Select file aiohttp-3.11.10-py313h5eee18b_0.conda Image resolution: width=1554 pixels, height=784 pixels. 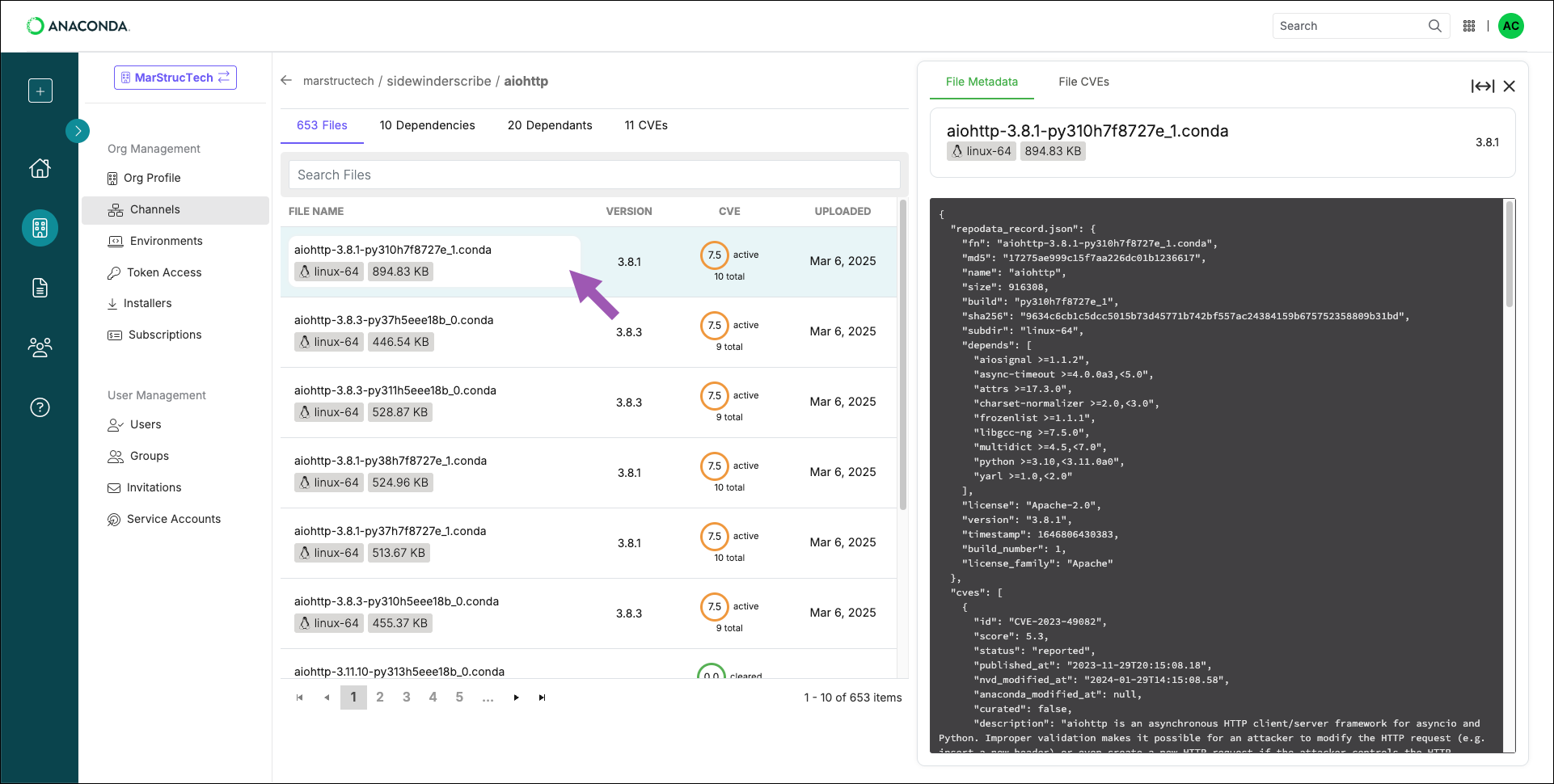pos(399,672)
